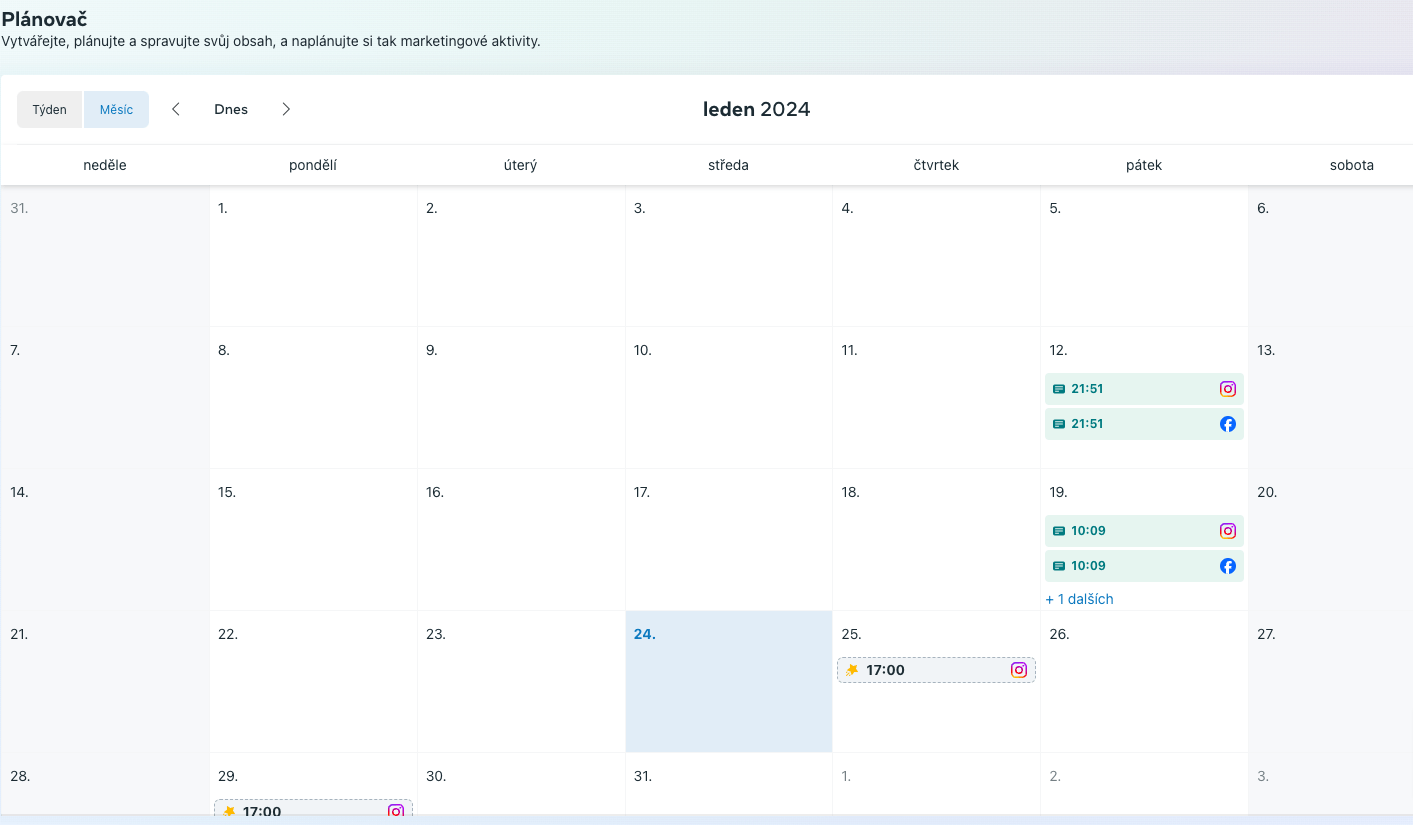Open the 21:51 Facebook post on January 12

(x=1130, y=424)
